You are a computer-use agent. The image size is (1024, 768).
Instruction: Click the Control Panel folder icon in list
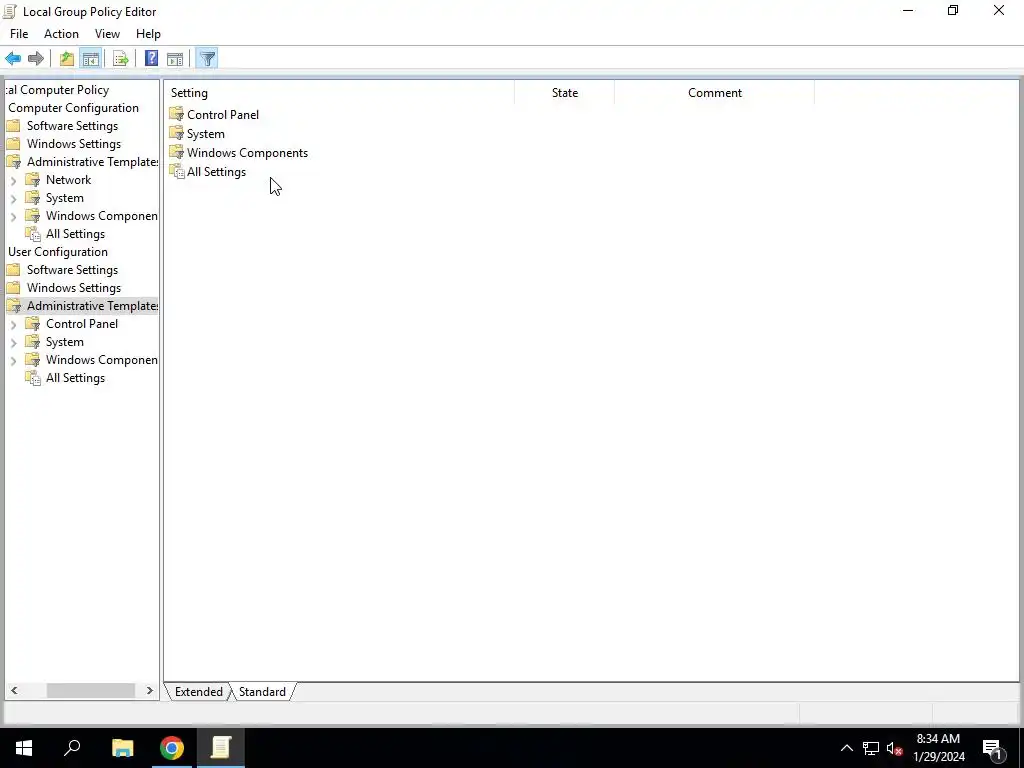point(176,114)
